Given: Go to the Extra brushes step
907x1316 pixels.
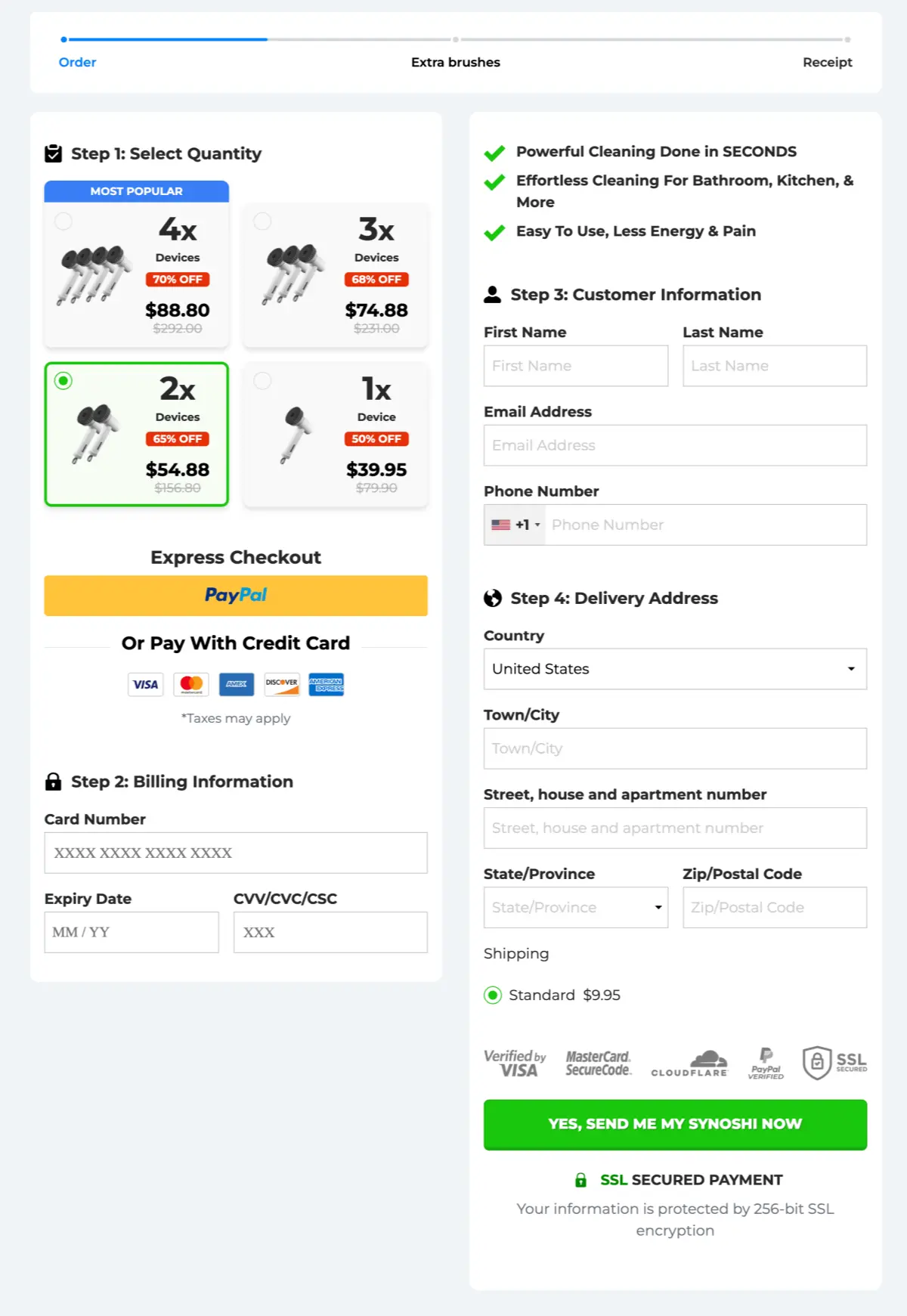Looking at the screenshot, I should point(456,62).
